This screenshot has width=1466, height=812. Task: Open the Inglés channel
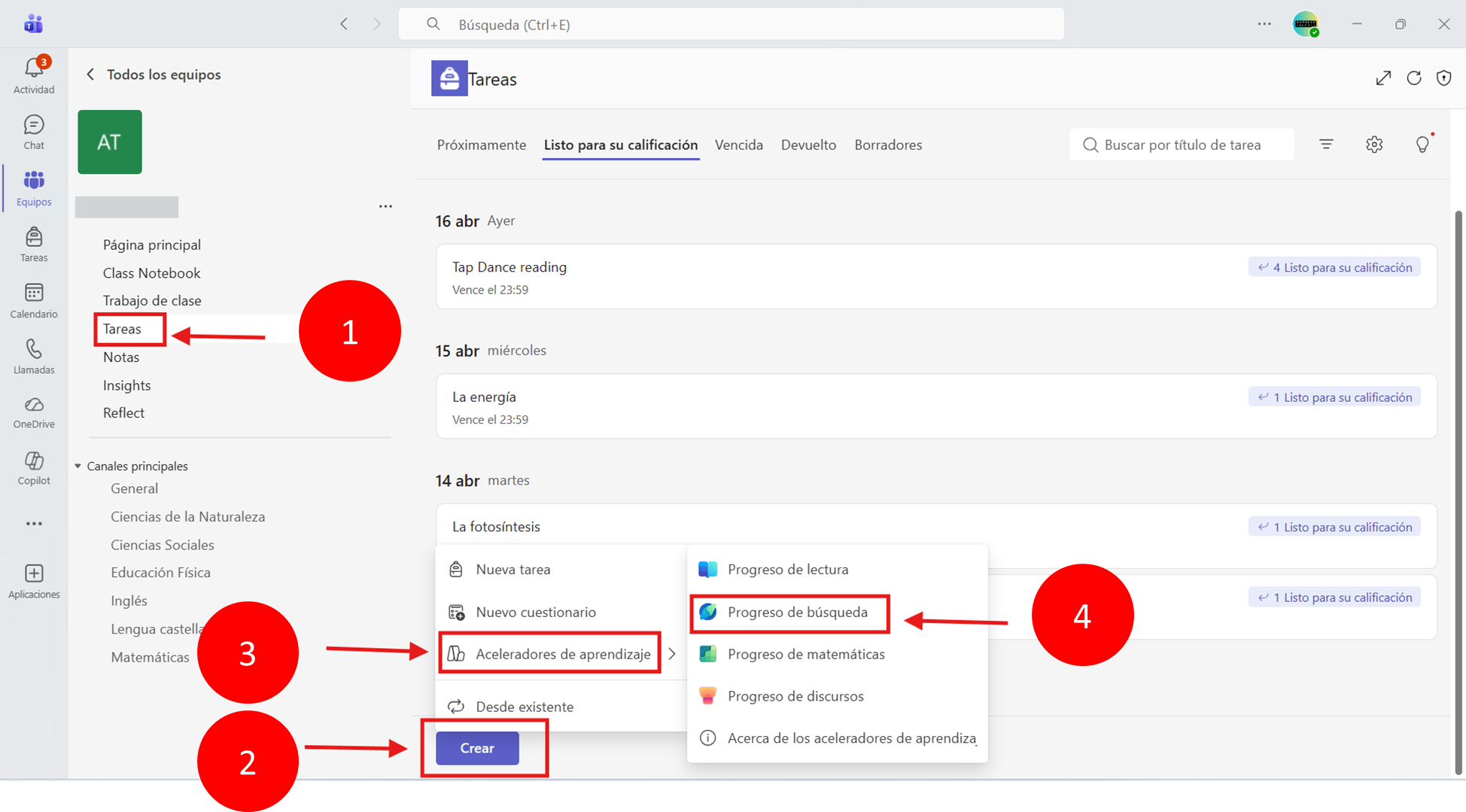point(129,601)
